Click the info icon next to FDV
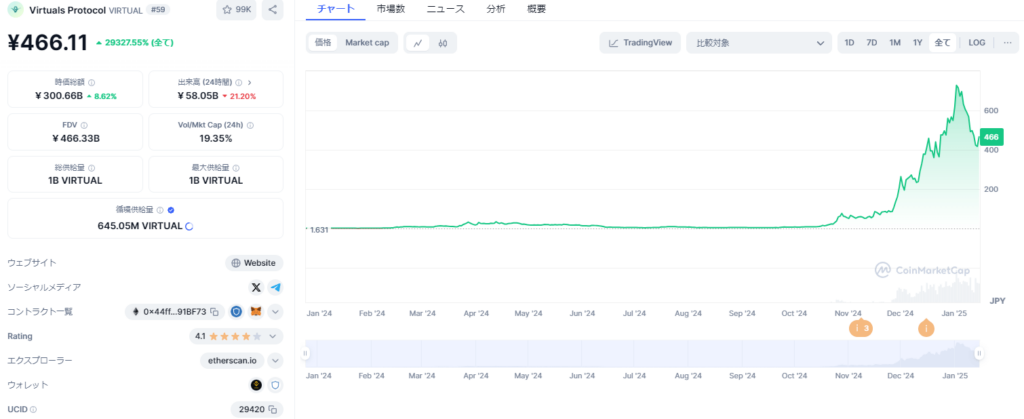Screen dimensions: 1024x419 tap(85, 125)
